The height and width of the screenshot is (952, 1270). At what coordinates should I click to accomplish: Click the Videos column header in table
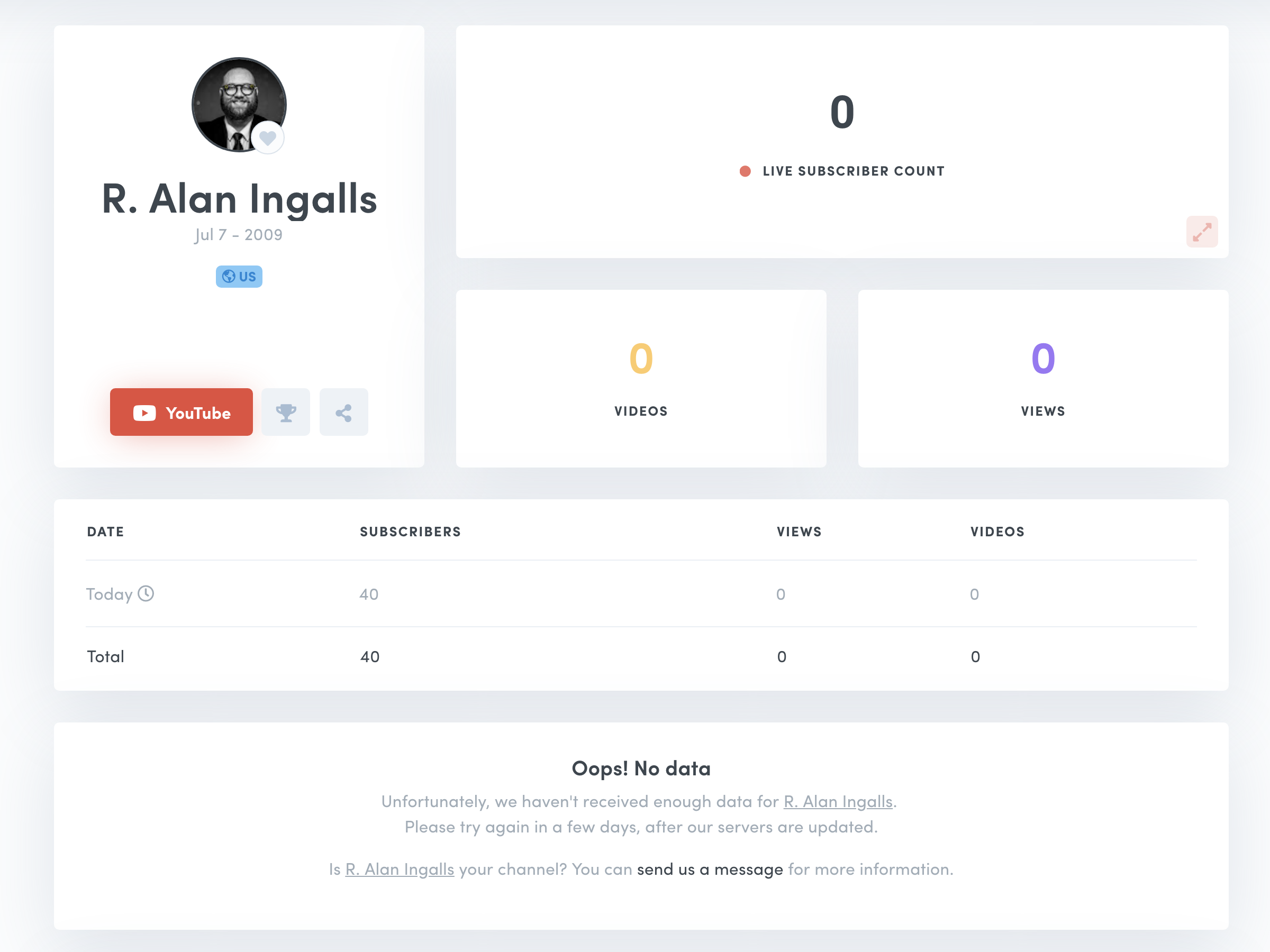pos(997,532)
